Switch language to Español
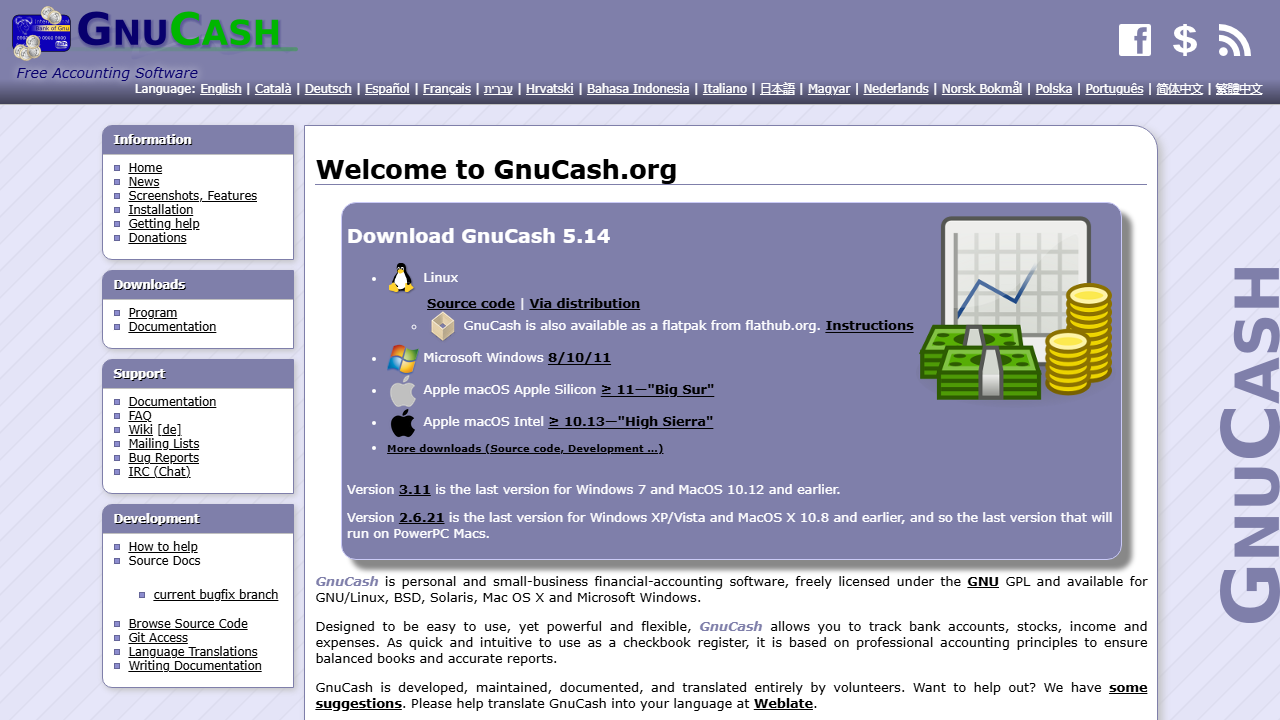 (387, 89)
